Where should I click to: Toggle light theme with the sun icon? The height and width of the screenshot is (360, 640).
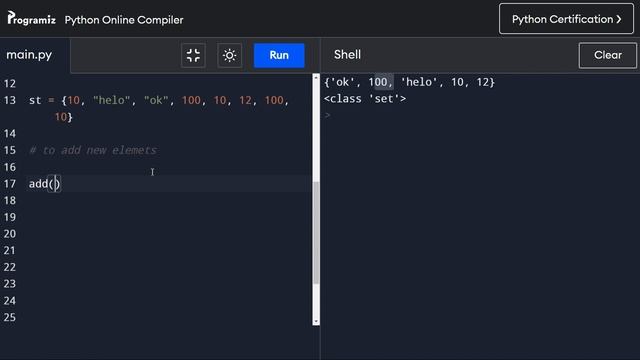tap(229, 56)
